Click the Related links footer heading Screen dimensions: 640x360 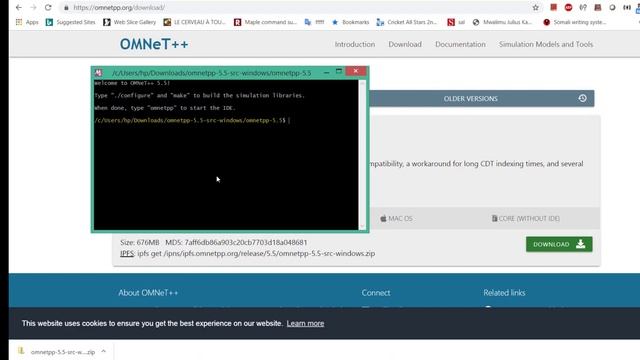pyautogui.click(x=504, y=293)
